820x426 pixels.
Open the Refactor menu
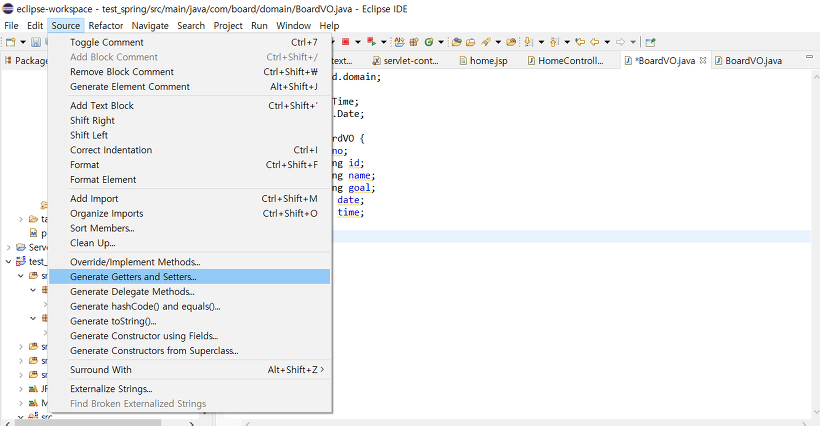pos(106,26)
